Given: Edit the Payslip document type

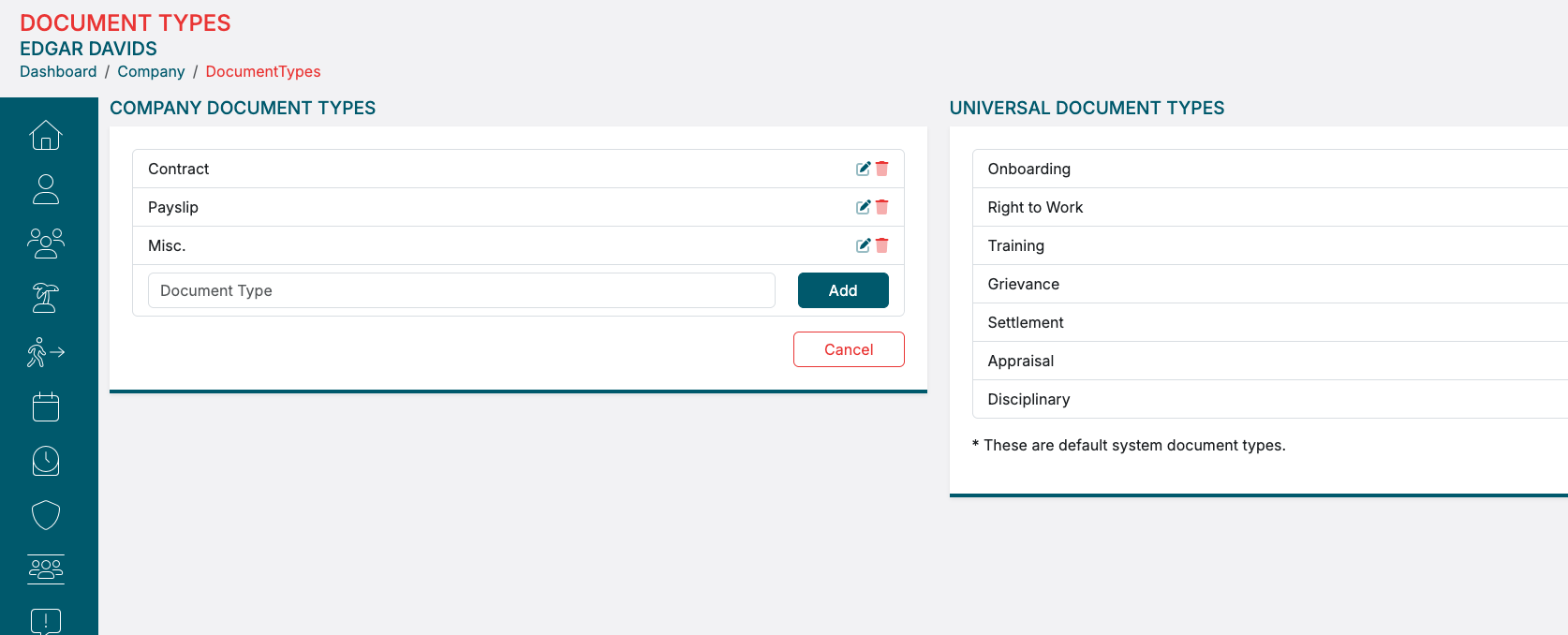Looking at the screenshot, I should pos(863,207).
